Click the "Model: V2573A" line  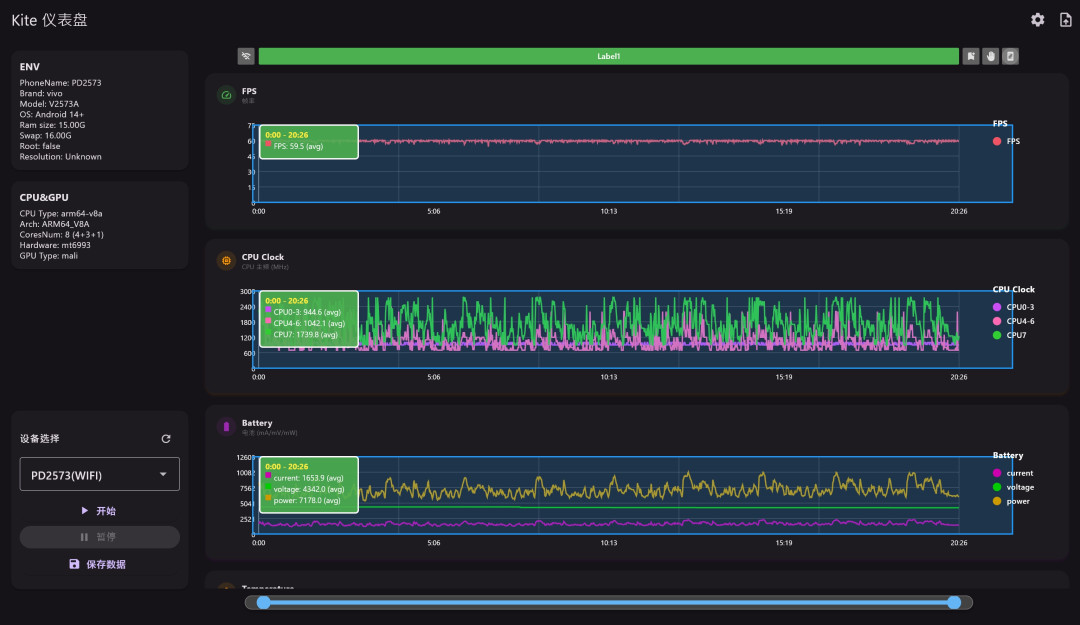tap(49, 104)
